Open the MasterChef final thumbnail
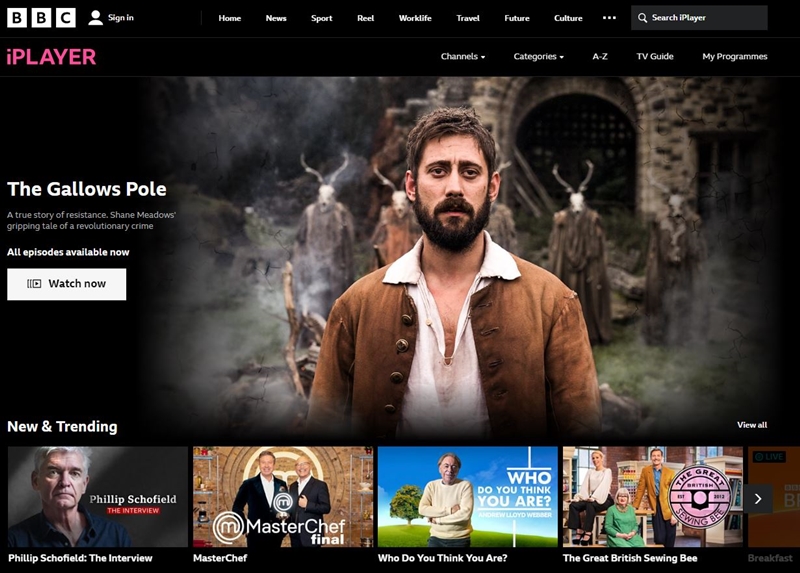800x573 pixels. (282, 497)
